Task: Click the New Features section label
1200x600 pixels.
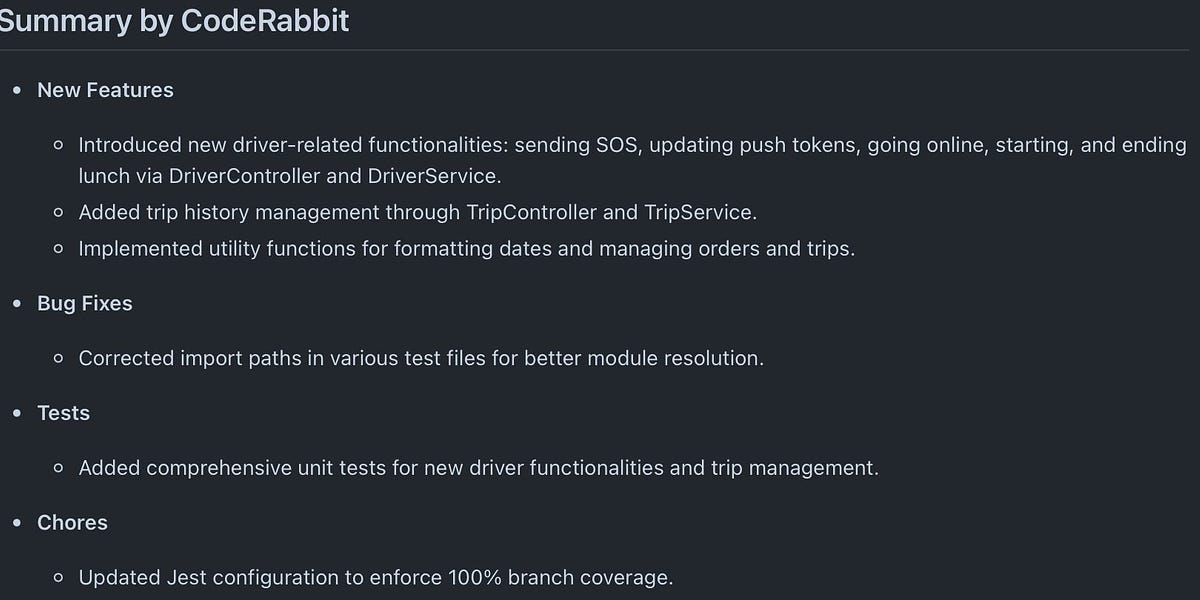Action: pyautogui.click(x=105, y=90)
